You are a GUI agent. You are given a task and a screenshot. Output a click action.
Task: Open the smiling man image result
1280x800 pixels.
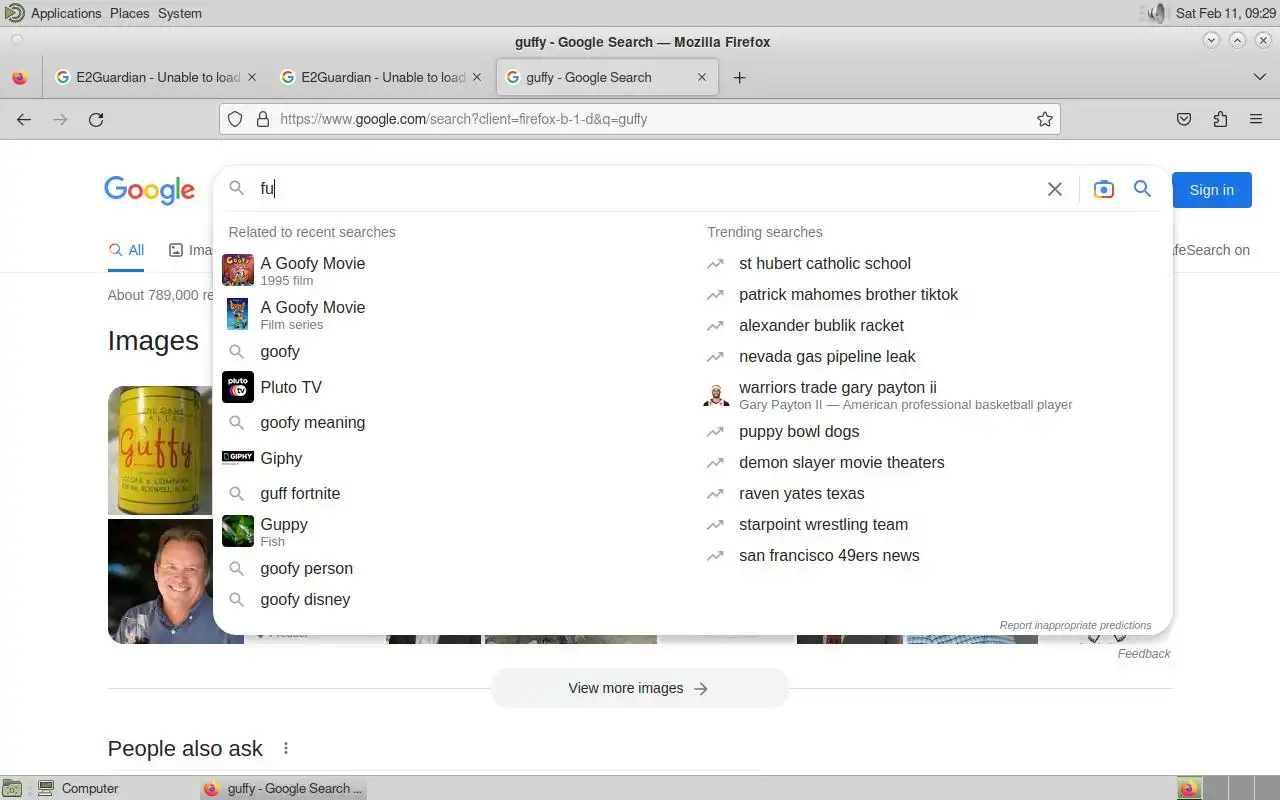[x=160, y=581]
